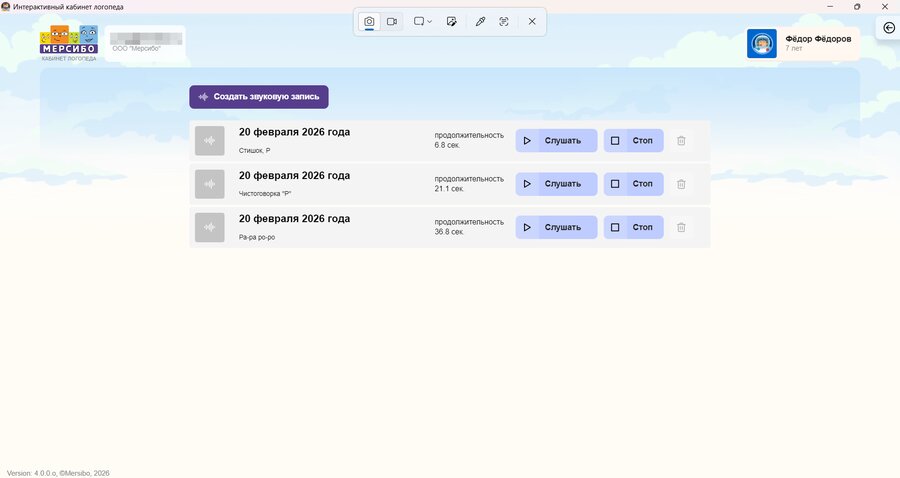The width and height of the screenshot is (900, 478).
Task: Minimize the Интерактивный кабинет логопеда window
Action: tap(830, 6)
